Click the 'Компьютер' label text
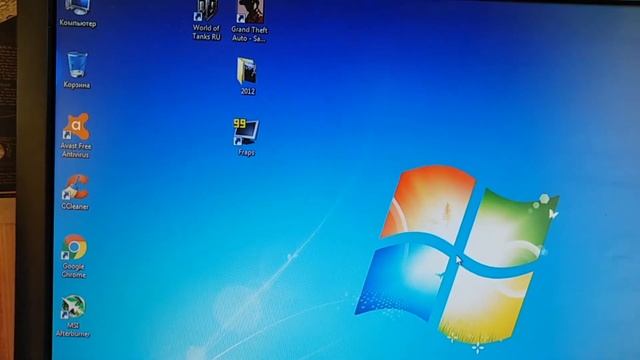Image resolution: width=640 pixels, height=360 pixels. click(78, 23)
